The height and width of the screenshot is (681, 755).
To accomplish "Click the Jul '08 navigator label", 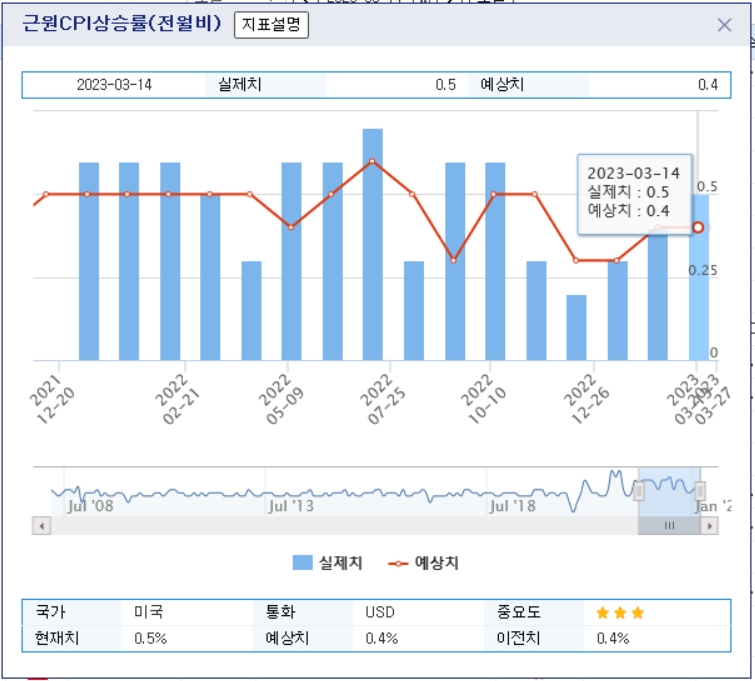I will (x=90, y=506).
